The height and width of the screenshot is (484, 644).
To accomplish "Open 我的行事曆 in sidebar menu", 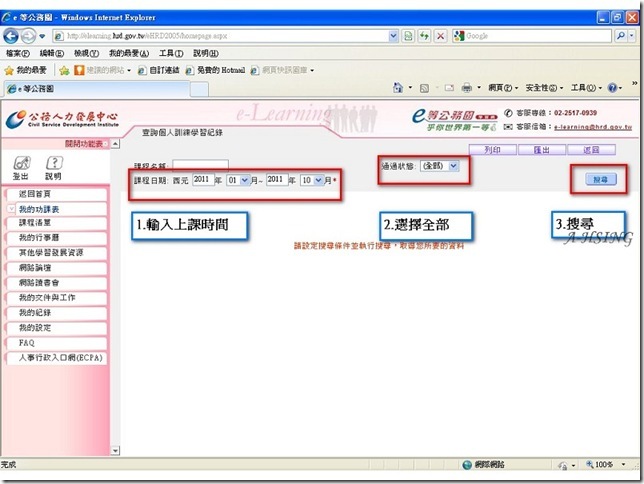I will (57, 238).
